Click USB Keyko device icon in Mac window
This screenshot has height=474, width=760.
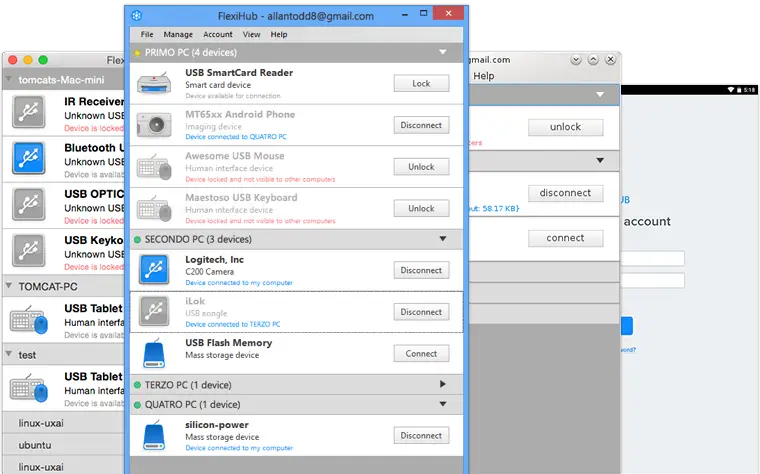[29, 250]
